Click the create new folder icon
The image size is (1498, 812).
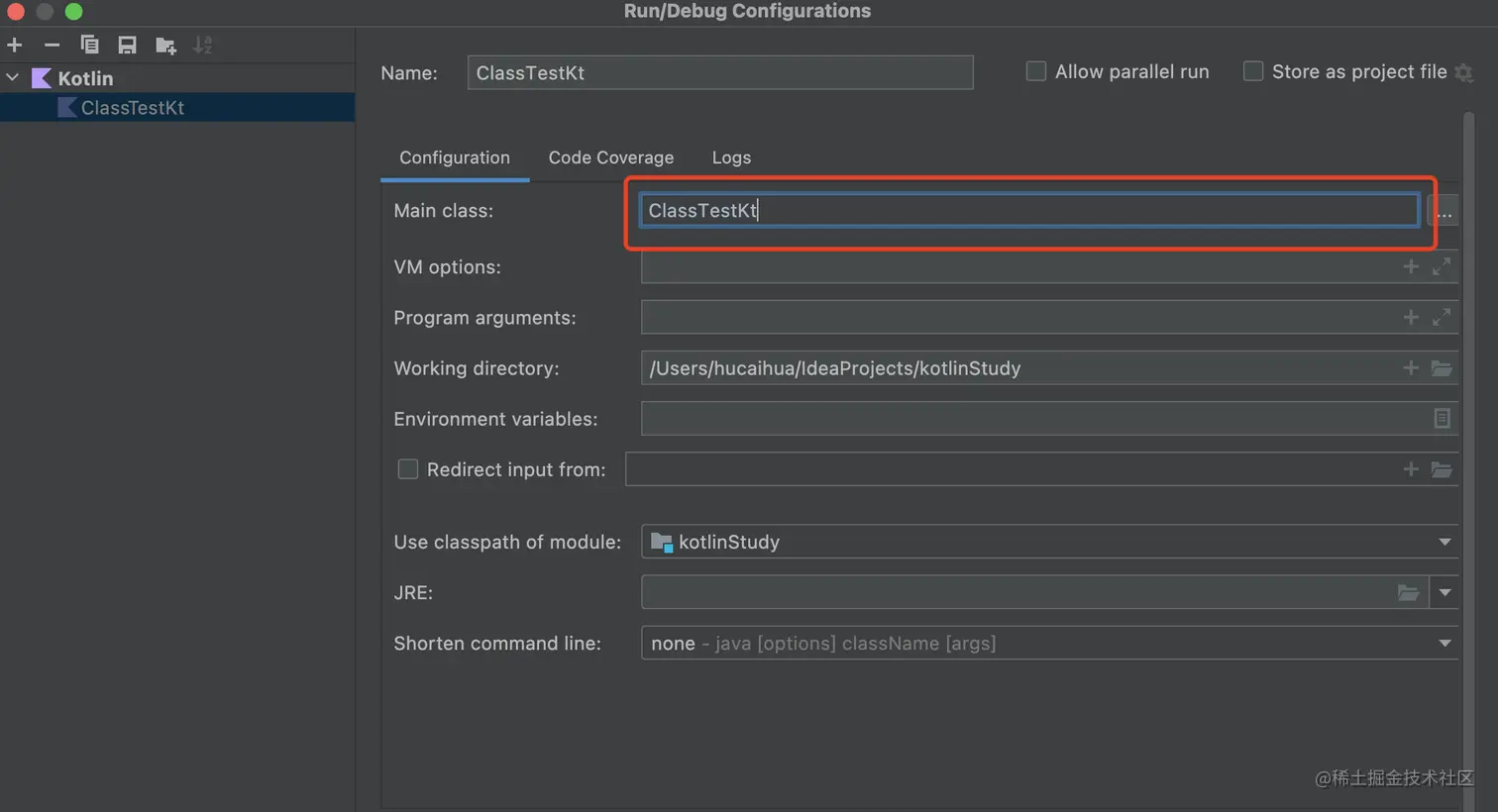tap(165, 46)
